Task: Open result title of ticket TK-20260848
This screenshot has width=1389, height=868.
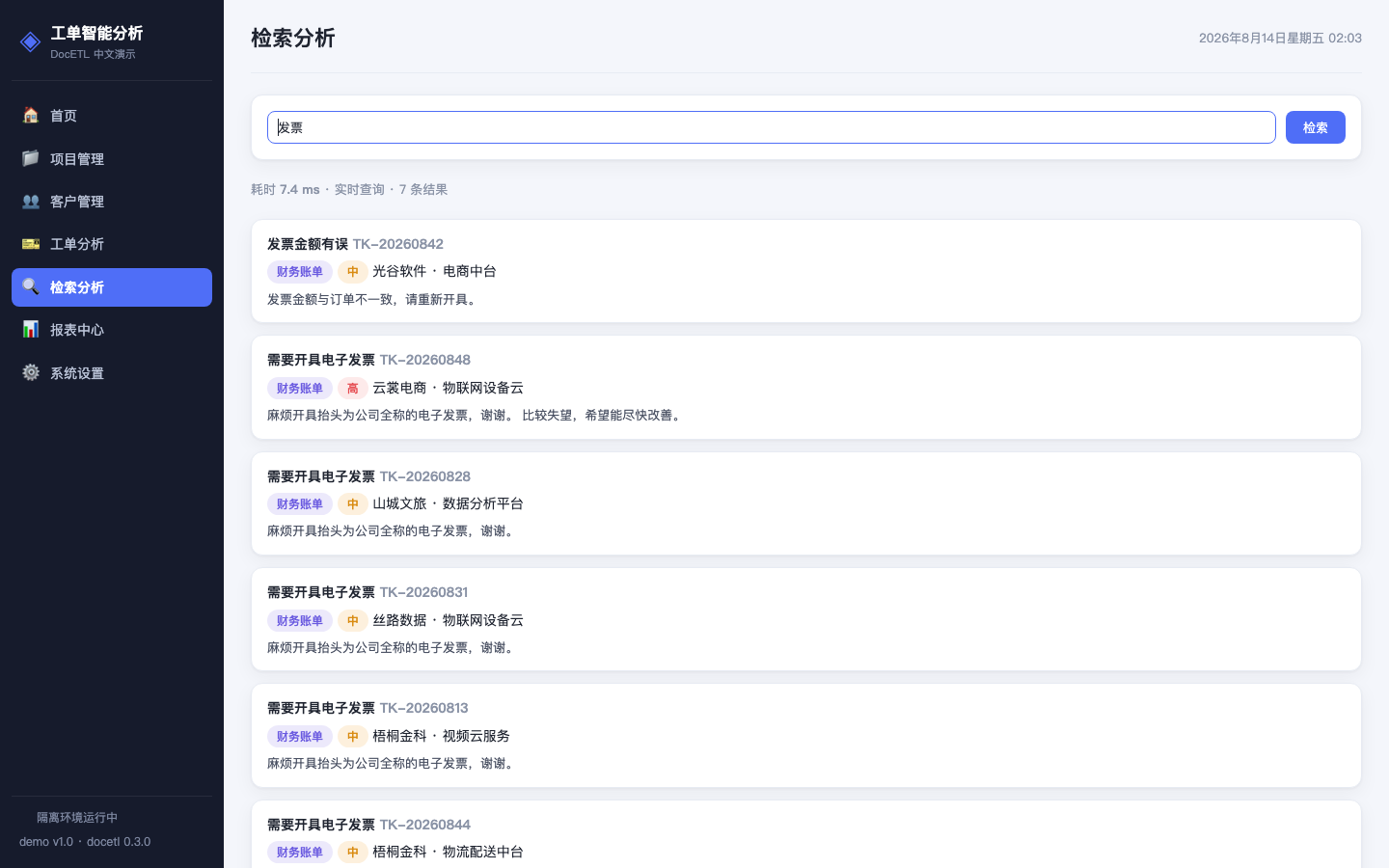Action: pos(321,360)
